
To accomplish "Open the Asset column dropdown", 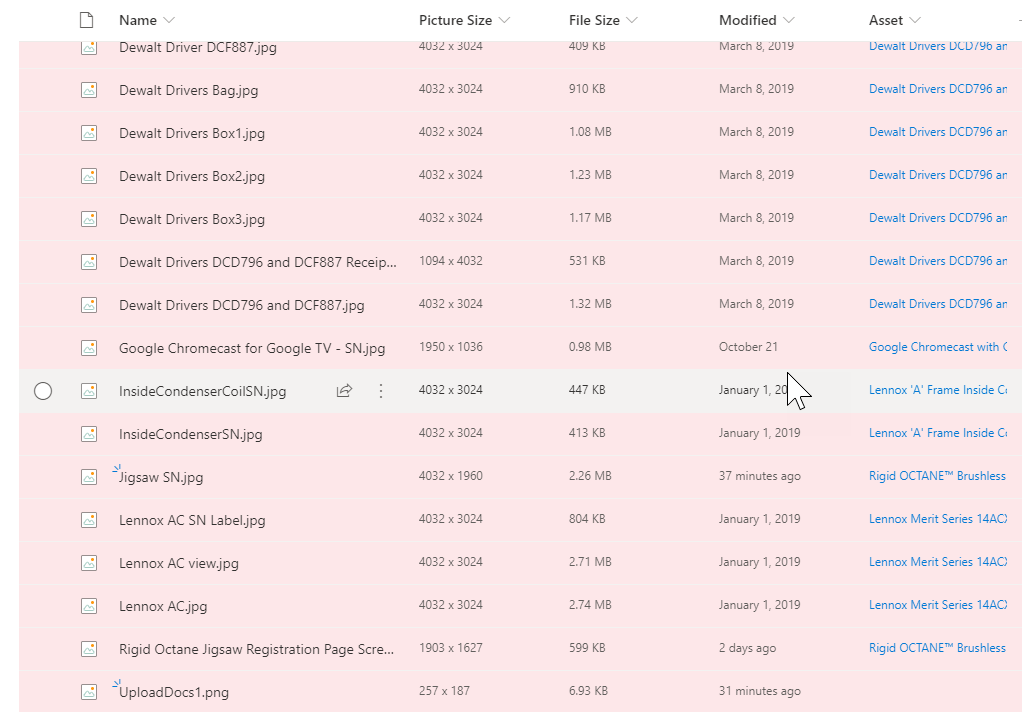I will (x=914, y=20).
